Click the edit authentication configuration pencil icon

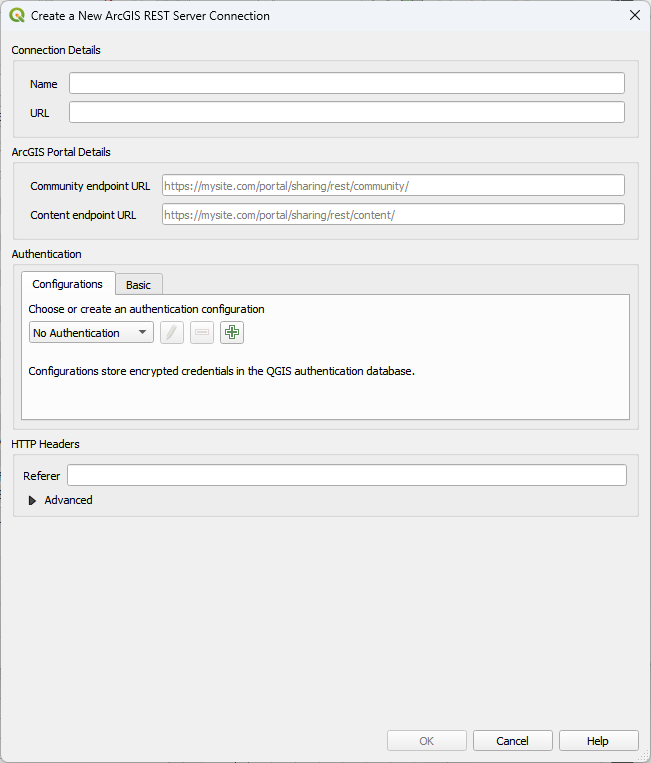(172, 333)
